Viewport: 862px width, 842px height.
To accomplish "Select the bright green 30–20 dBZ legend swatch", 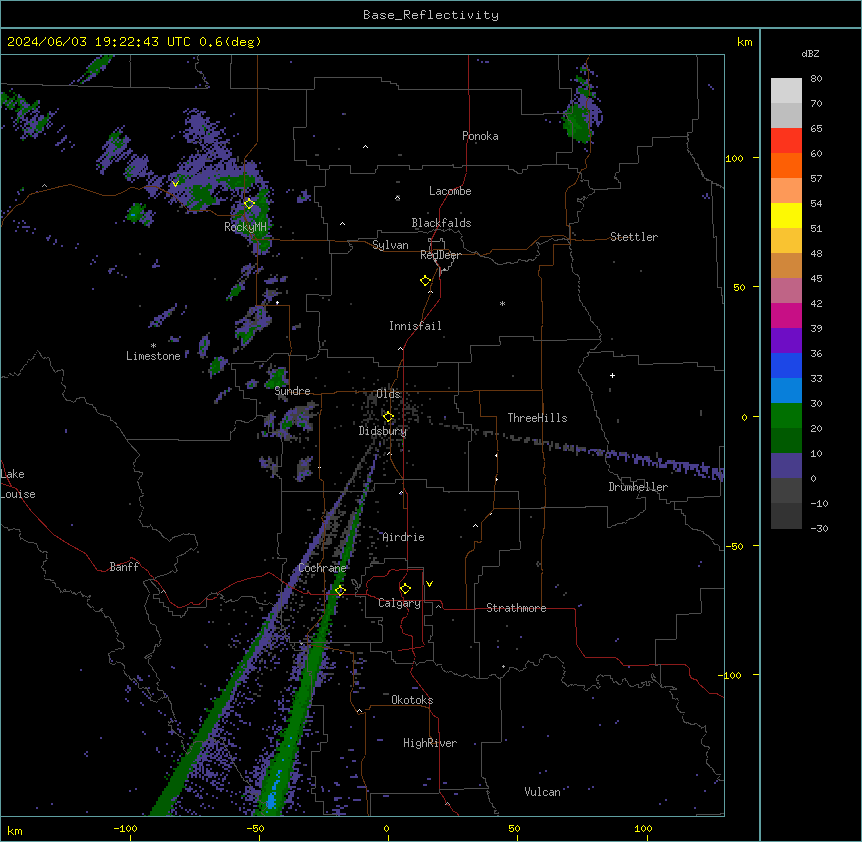I will click(x=786, y=416).
